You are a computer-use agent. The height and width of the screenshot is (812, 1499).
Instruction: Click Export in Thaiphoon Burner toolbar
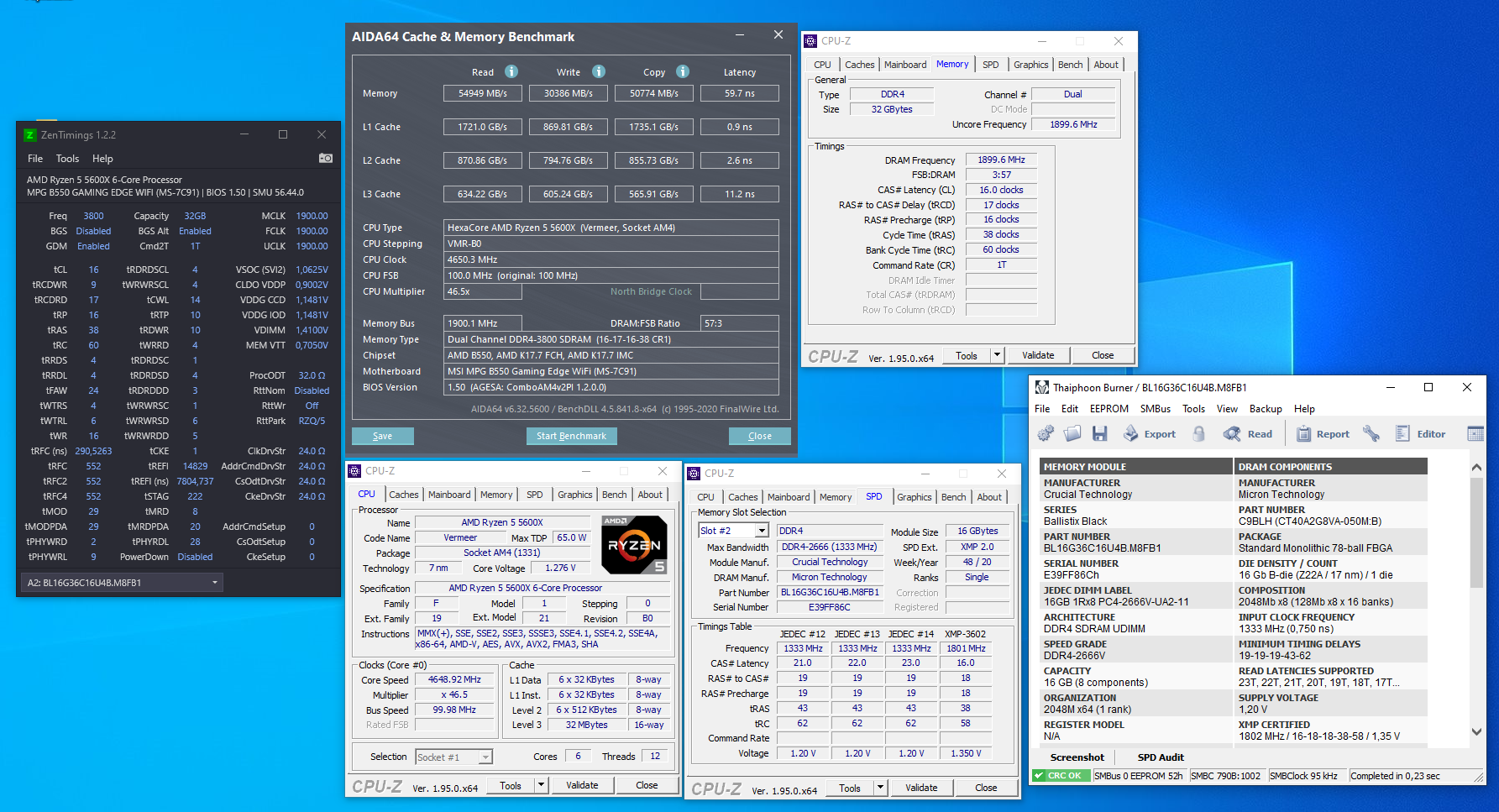point(1150,434)
